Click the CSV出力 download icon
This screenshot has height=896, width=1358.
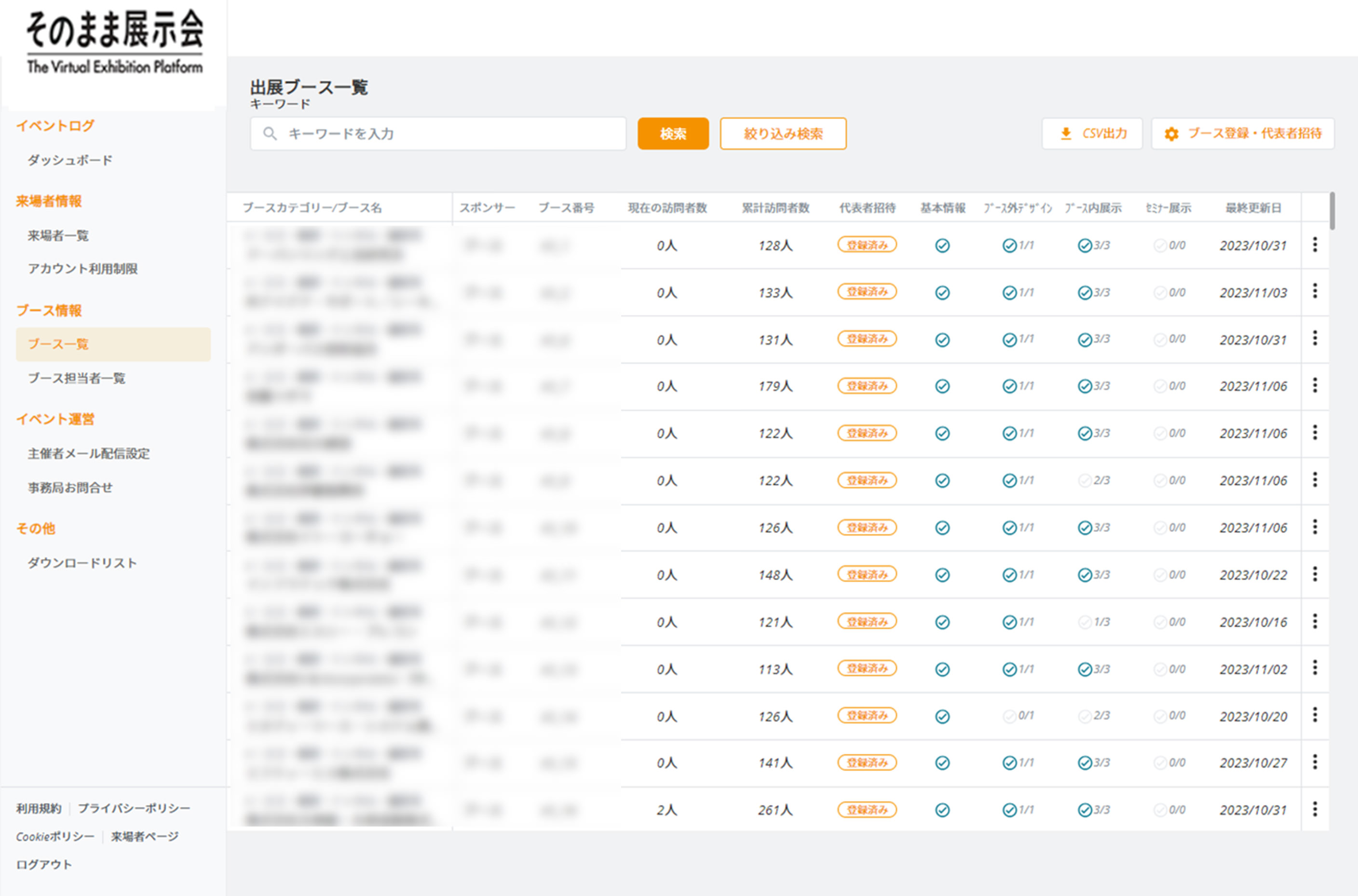tap(1066, 134)
